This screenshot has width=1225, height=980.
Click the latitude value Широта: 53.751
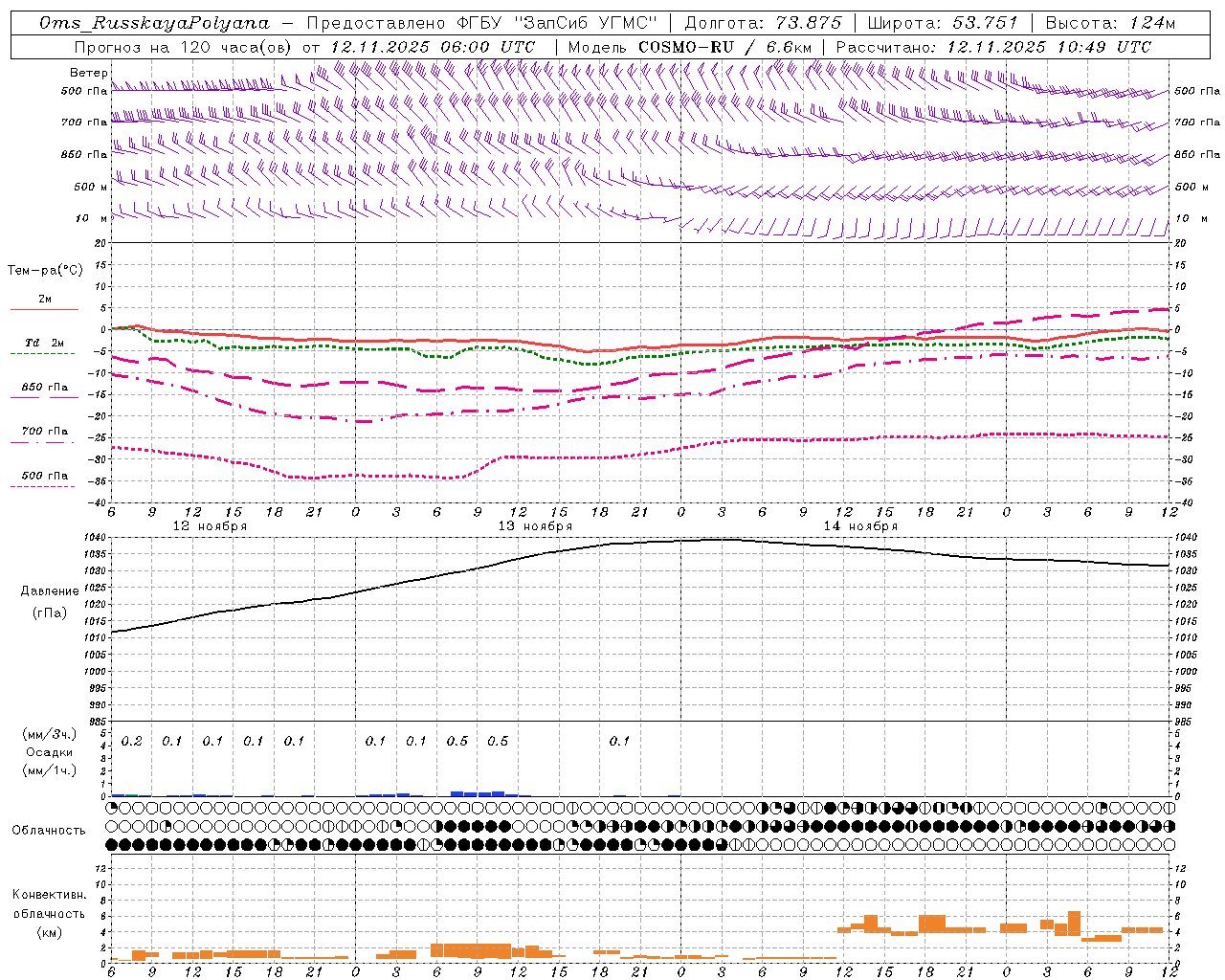(943, 23)
